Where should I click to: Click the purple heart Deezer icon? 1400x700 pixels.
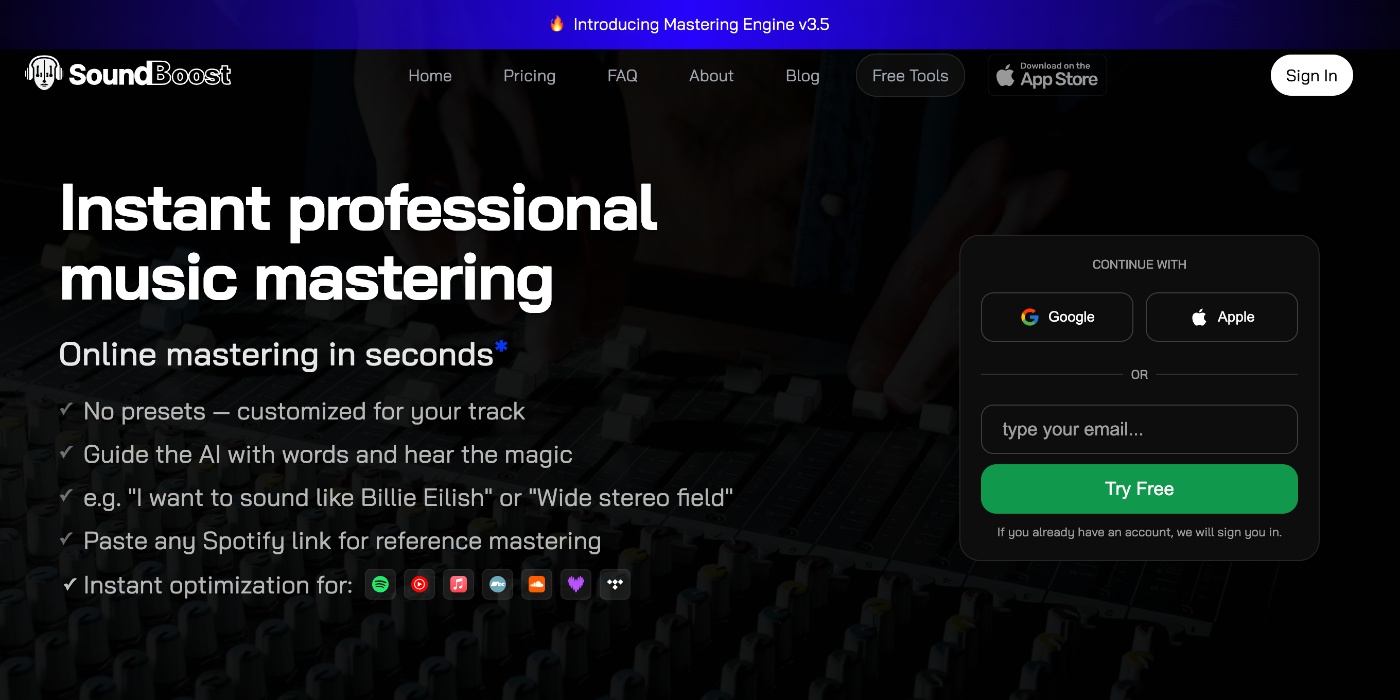576,585
